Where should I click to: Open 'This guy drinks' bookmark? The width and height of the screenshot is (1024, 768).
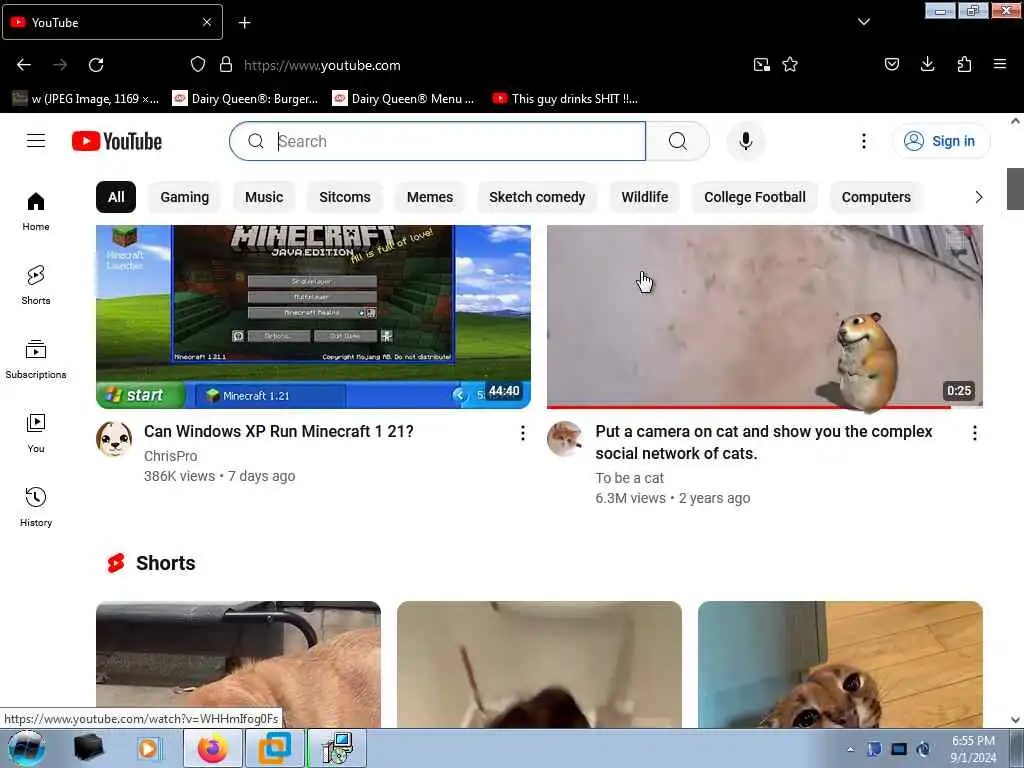(565, 99)
